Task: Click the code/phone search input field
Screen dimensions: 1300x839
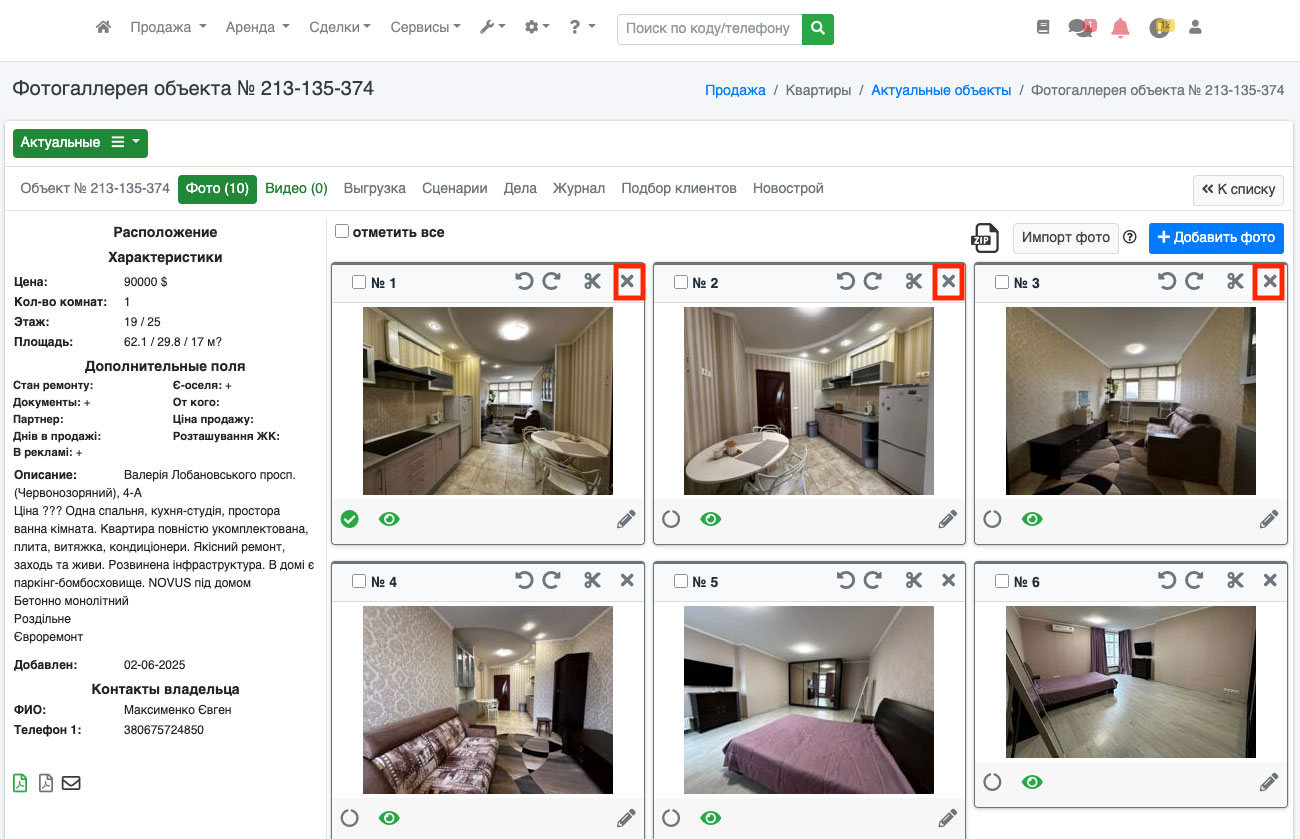Action: [x=709, y=29]
